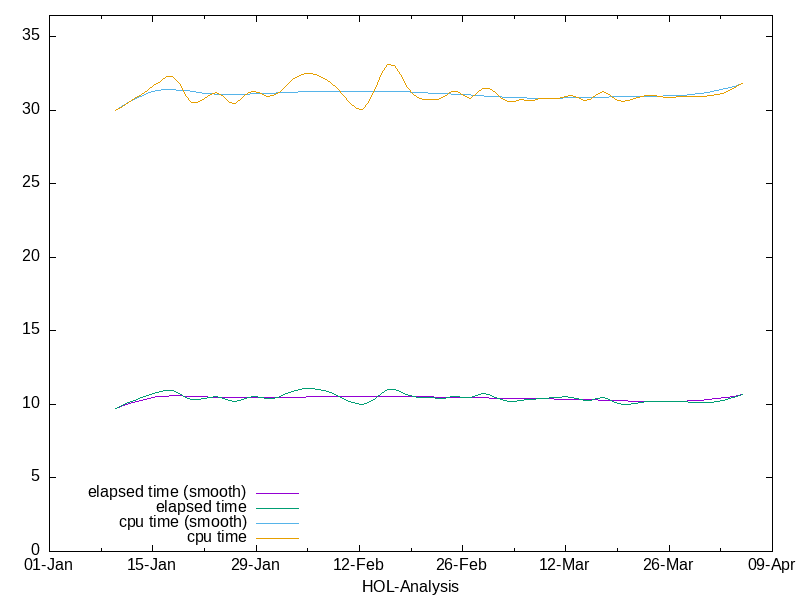The width and height of the screenshot is (800, 600).
Task: Select the 15-Jan date tick label
Action: (x=152, y=565)
